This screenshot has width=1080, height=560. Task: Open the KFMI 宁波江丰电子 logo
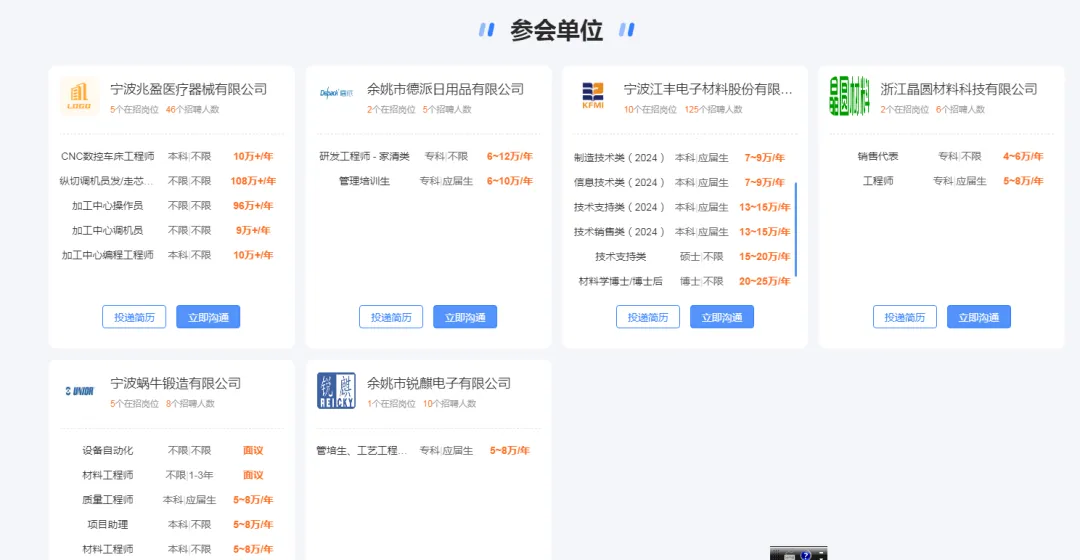click(593, 96)
